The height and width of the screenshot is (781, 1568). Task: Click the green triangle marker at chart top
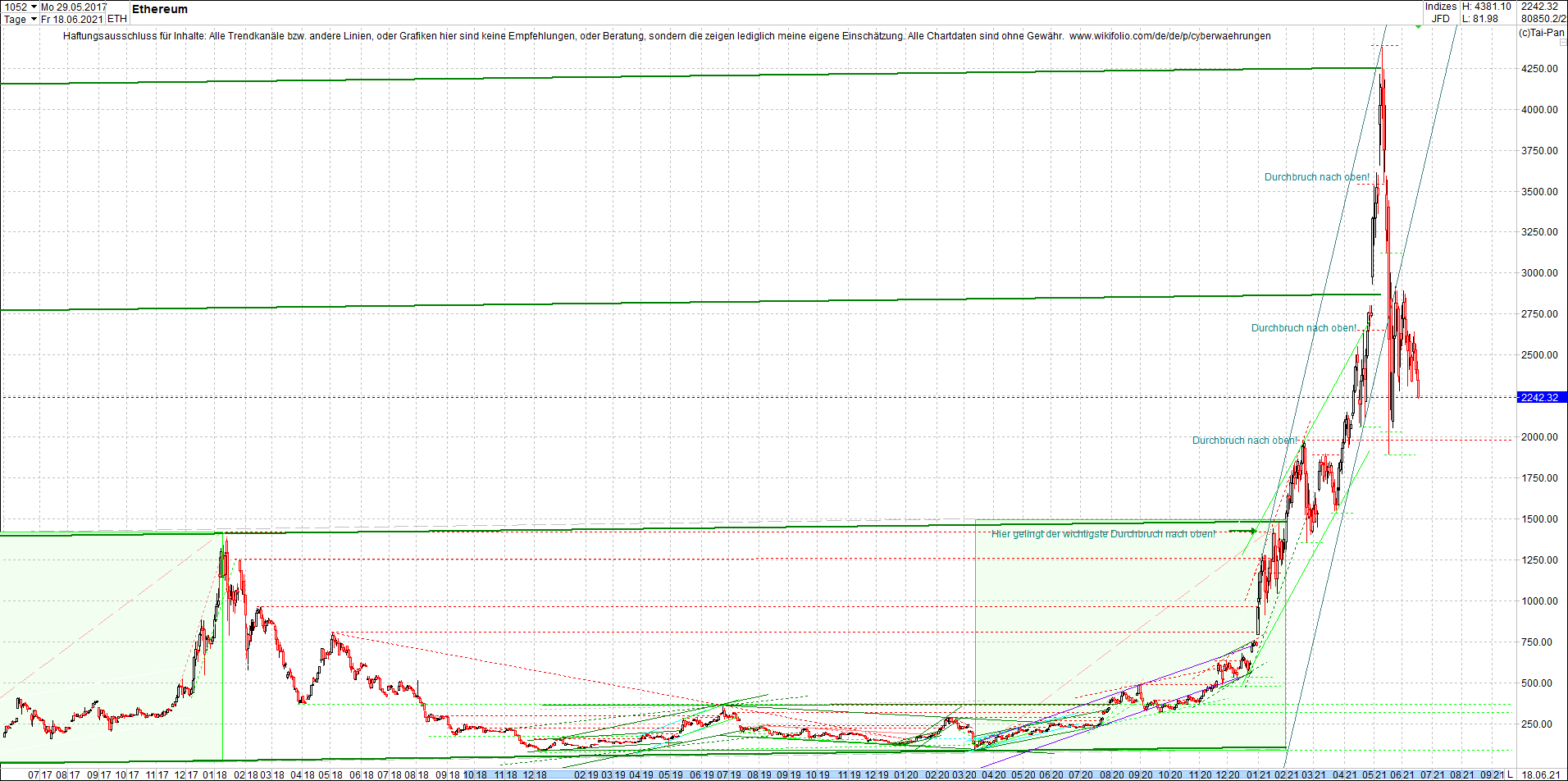point(1419,27)
